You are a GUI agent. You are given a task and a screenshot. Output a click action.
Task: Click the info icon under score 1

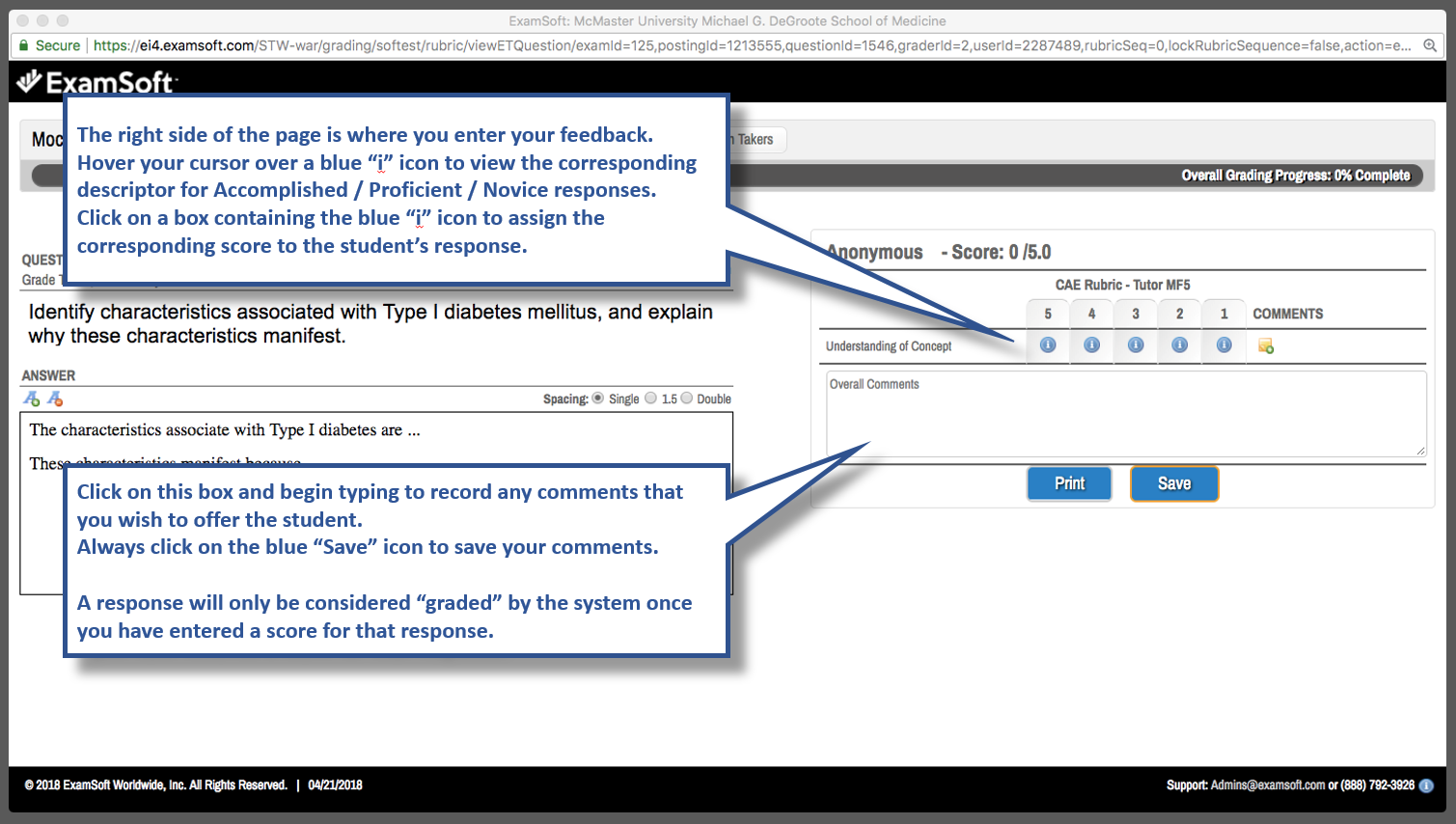point(1223,345)
